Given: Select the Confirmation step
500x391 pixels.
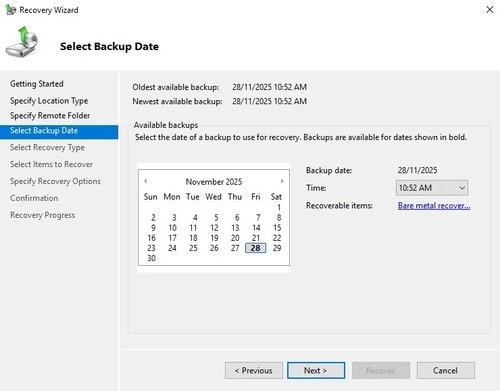Looking at the screenshot, I should click(x=34, y=198).
